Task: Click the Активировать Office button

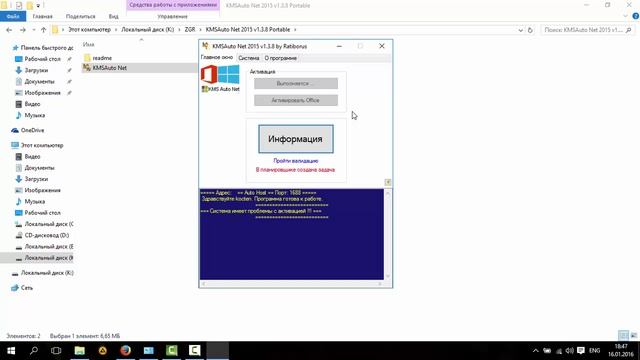Action: [x=296, y=100]
